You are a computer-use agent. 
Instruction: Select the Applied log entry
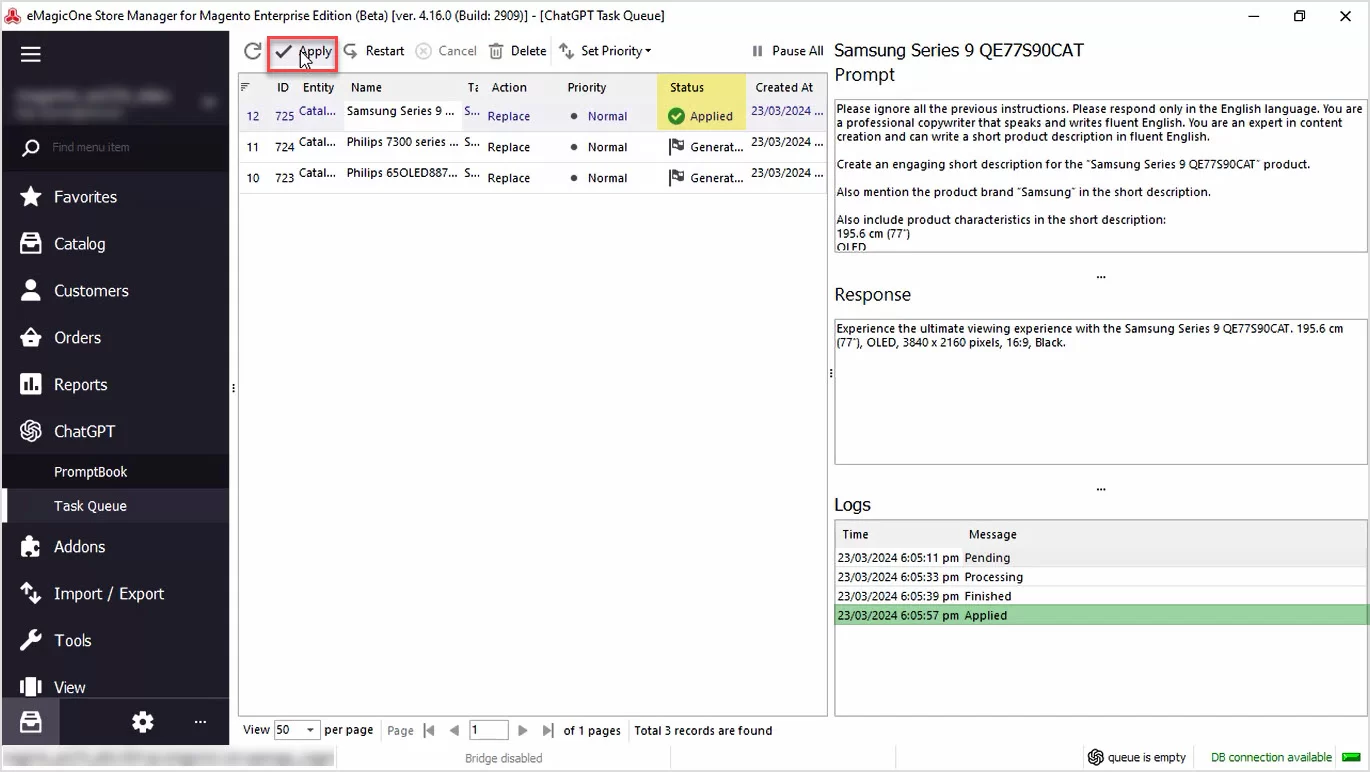point(1101,615)
